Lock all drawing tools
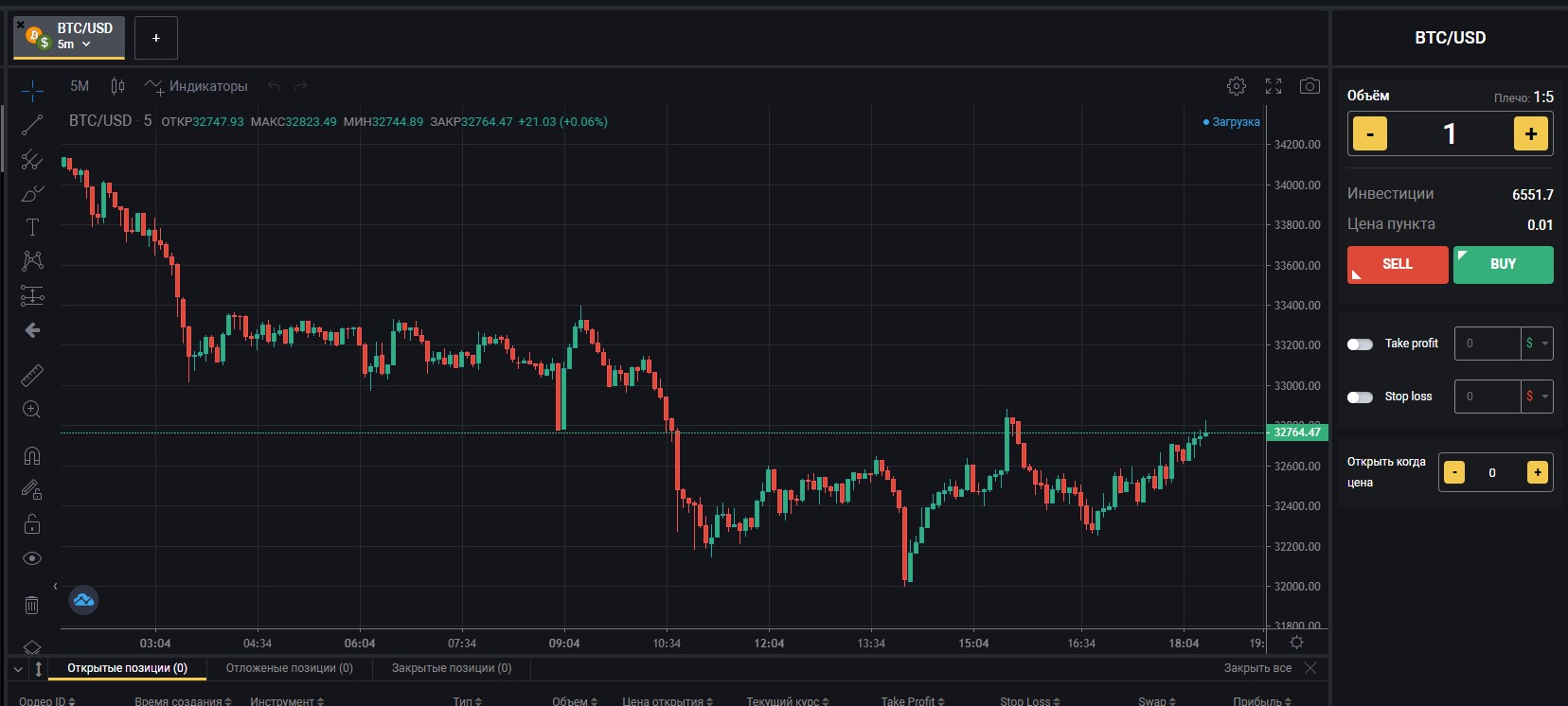This screenshot has width=1568, height=706. (32, 524)
